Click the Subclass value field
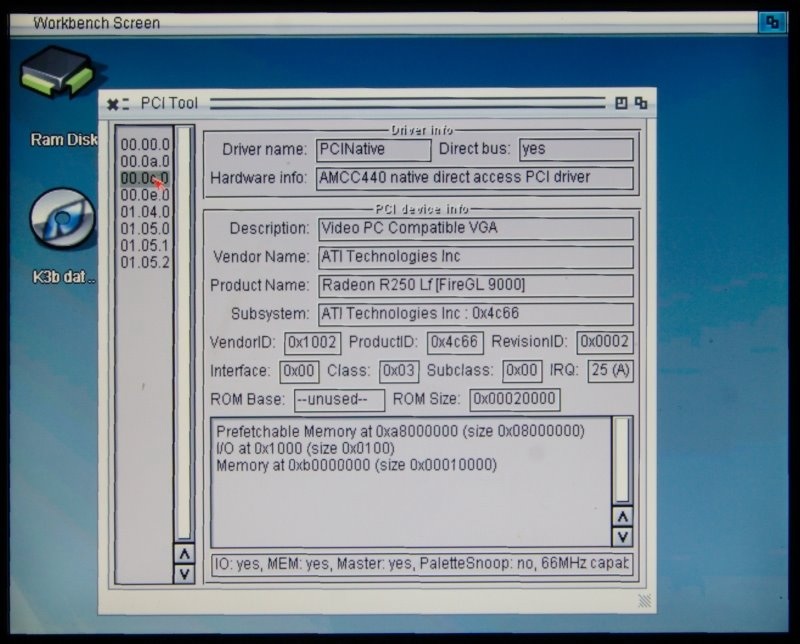 [x=522, y=371]
